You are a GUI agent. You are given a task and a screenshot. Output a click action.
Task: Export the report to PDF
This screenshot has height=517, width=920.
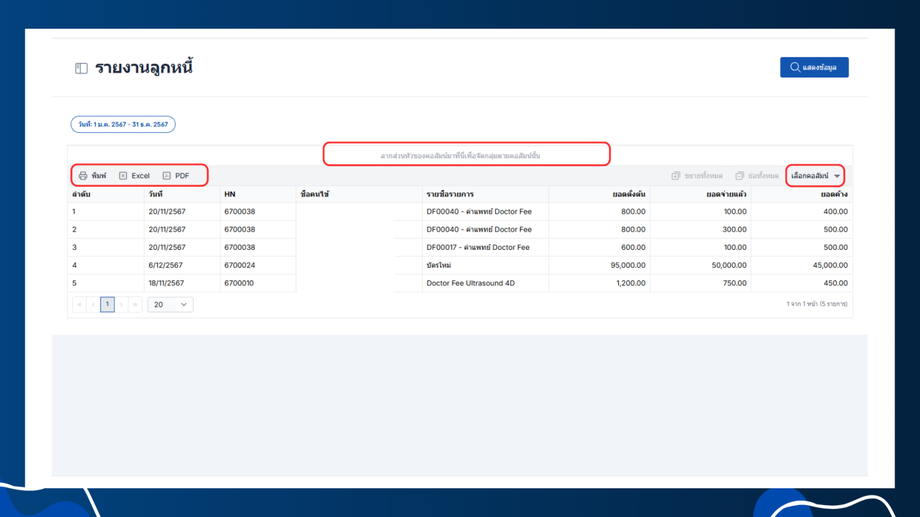click(x=176, y=175)
